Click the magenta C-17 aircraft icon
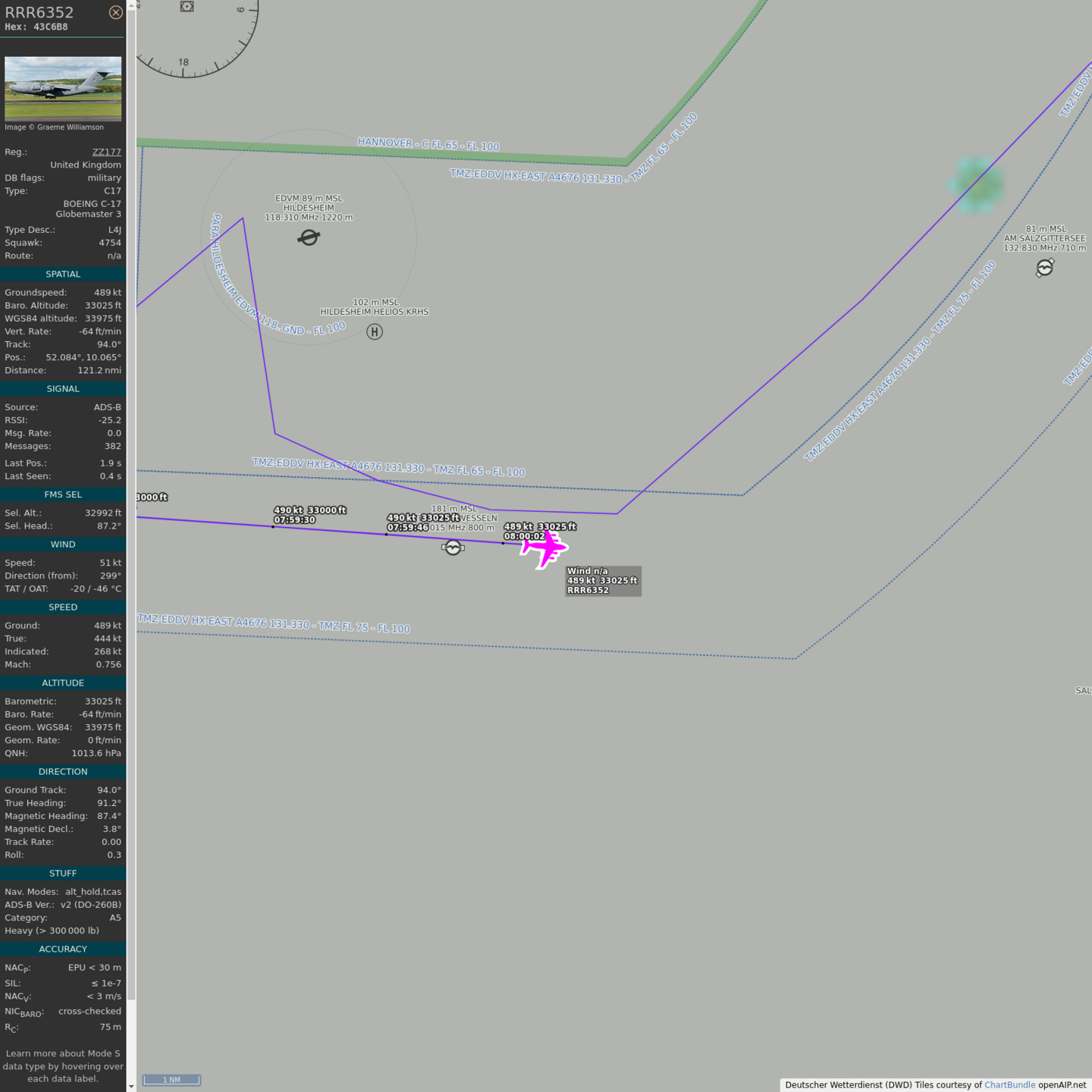1092x1092 pixels. (x=544, y=548)
